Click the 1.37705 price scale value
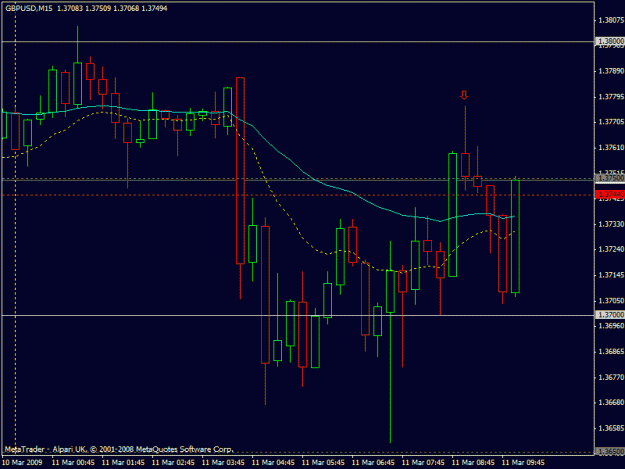This screenshot has height=469, width=625. (611, 122)
